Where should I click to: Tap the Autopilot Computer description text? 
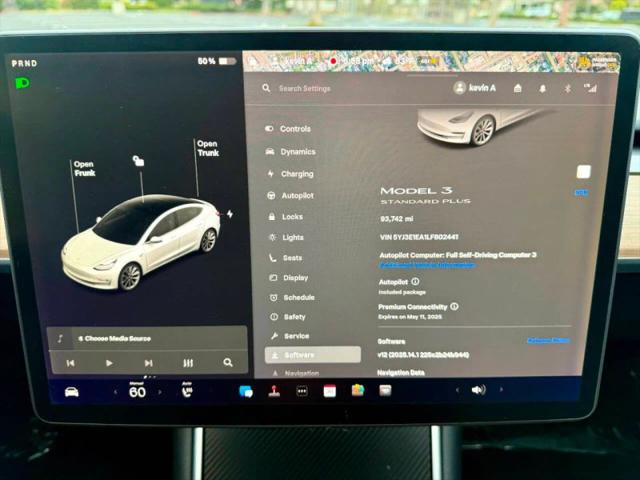click(x=458, y=255)
